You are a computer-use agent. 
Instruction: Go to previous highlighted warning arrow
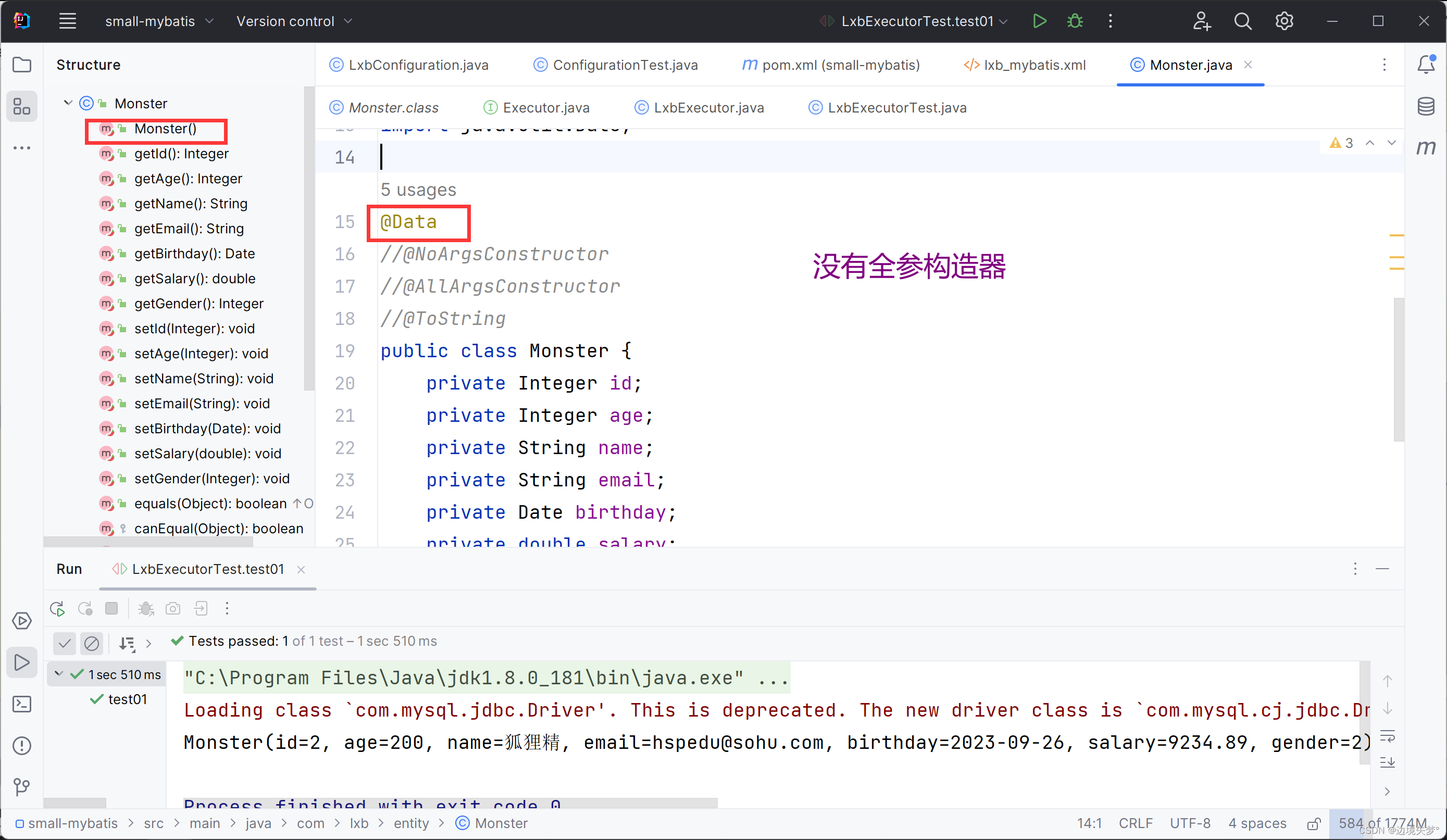click(1369, 142)
